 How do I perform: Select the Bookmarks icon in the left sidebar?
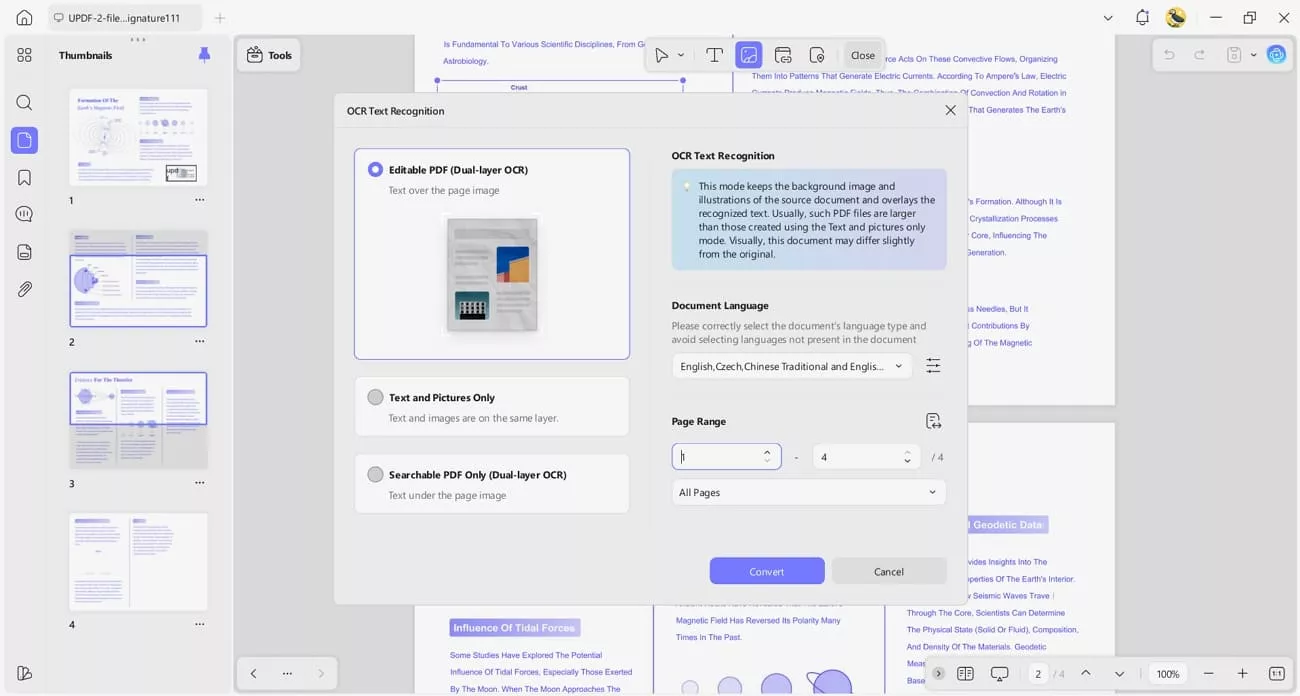[24, 177]
